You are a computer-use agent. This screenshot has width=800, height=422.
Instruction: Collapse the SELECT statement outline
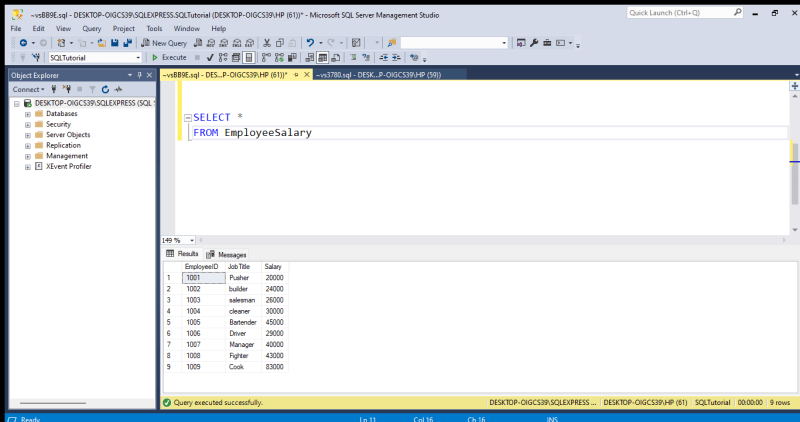coord(188,117)
